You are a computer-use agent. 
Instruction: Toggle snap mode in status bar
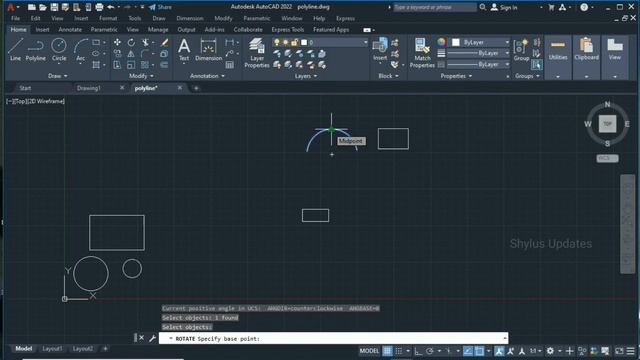399,351
